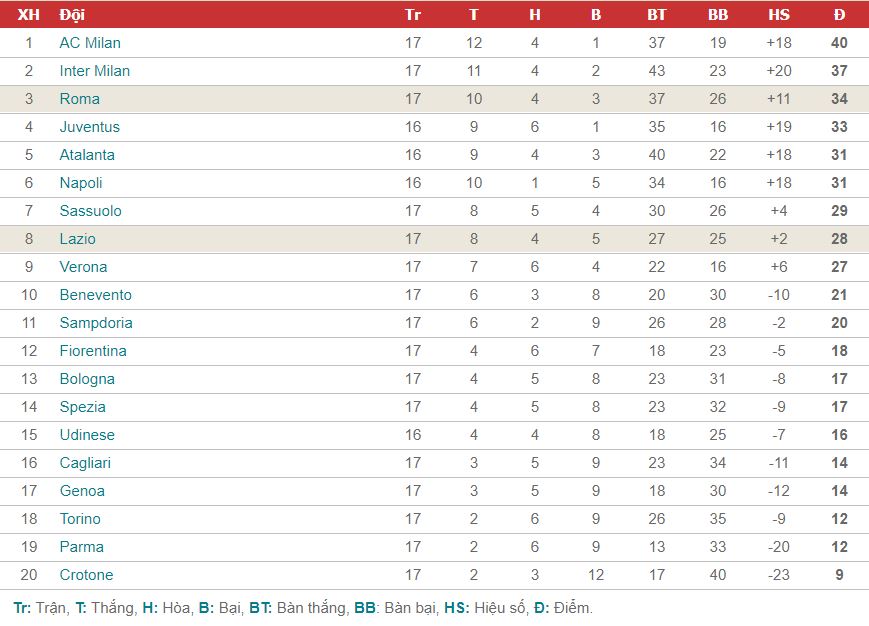
Task: Select the HS column header
Action: 779,15
